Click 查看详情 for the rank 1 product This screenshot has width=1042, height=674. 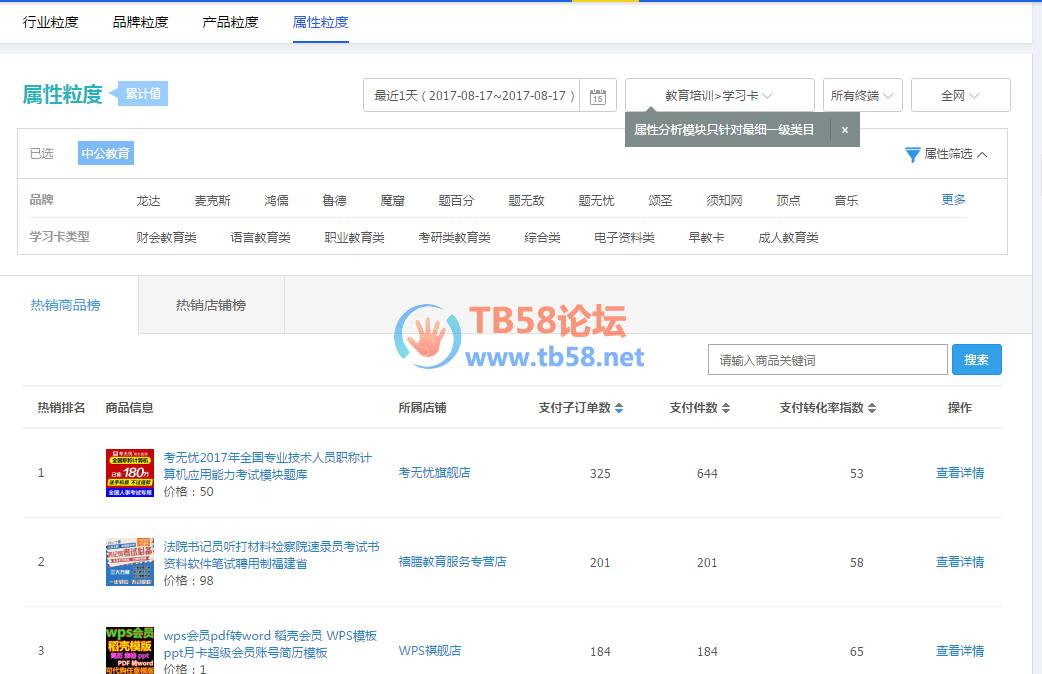959,473
